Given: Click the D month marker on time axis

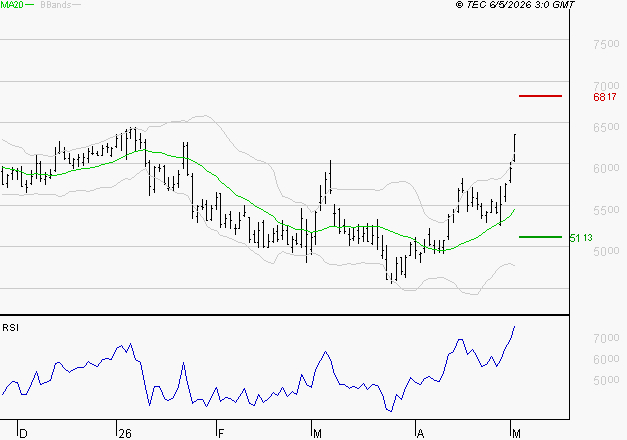Looking at the screenshot, I should tap(23, 434).
